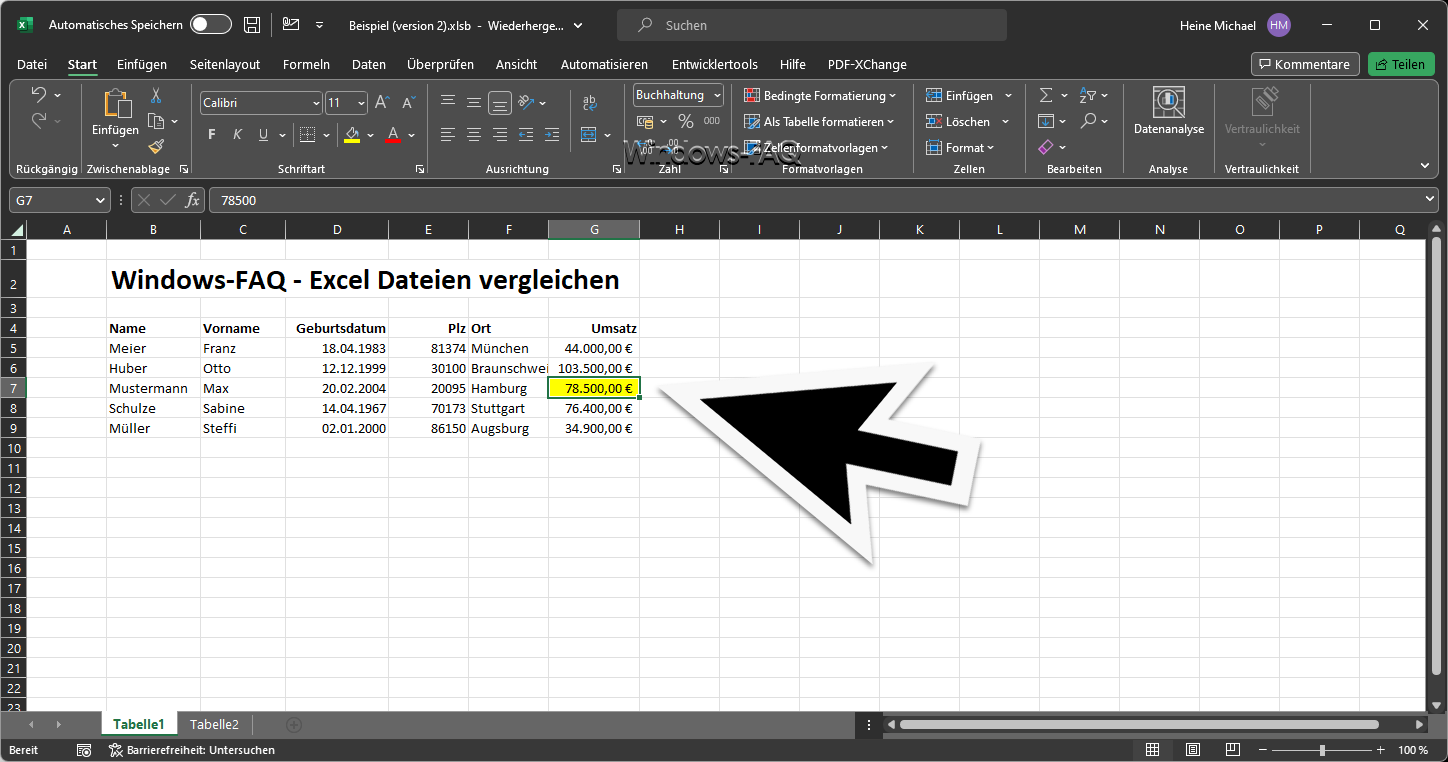Click the Teilen button
Image resolution: width=1448 pixels, height=762 pixels.
pyautogui.click(x=1400, y=64)
